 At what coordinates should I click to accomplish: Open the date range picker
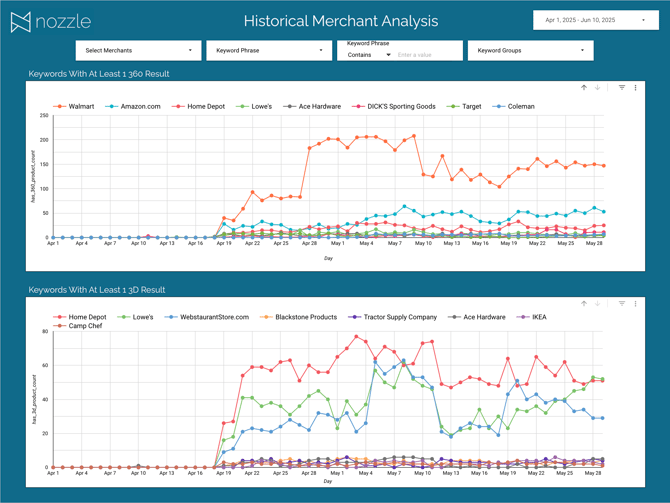[594, 20]
